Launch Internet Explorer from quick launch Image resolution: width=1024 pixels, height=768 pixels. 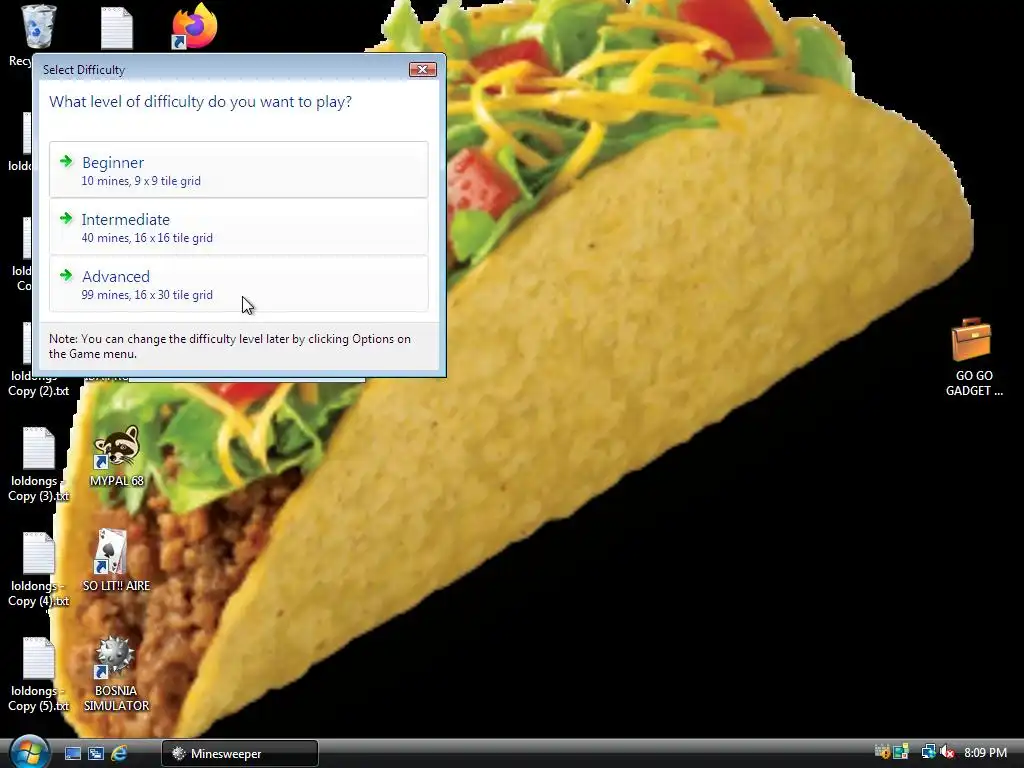click(119, 754)
